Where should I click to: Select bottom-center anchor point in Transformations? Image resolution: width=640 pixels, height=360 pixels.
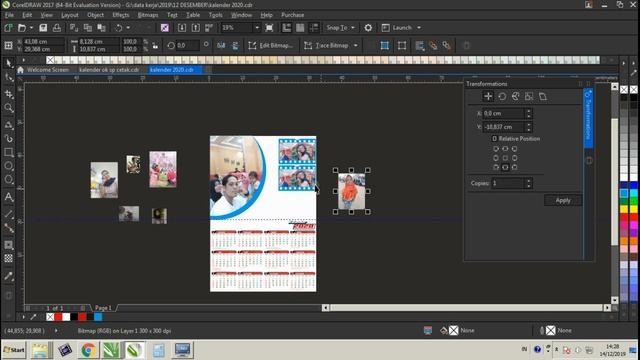click(x=505, y=167)
